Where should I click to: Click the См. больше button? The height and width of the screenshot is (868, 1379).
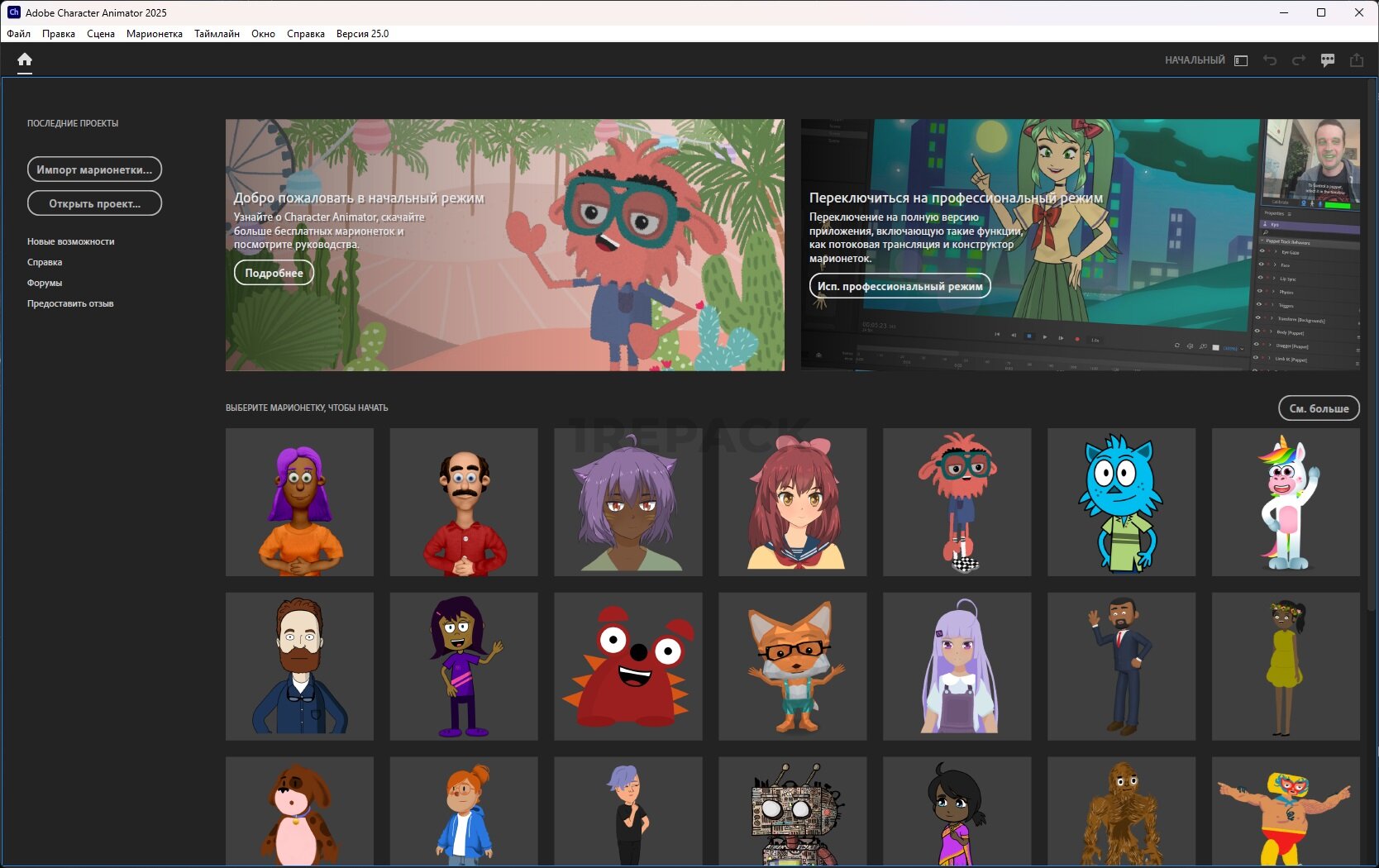tap(1319, 408)
